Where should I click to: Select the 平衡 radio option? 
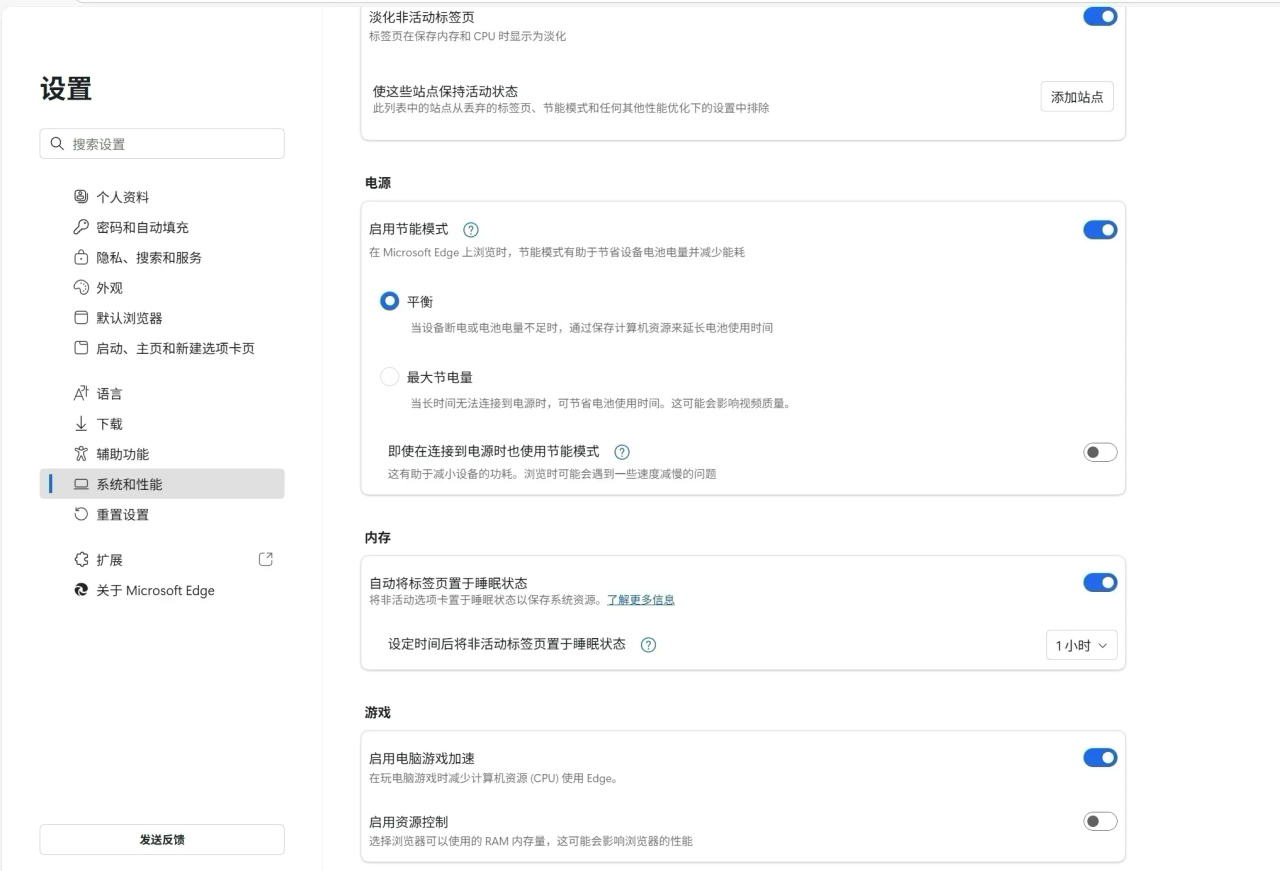(390, 301)
